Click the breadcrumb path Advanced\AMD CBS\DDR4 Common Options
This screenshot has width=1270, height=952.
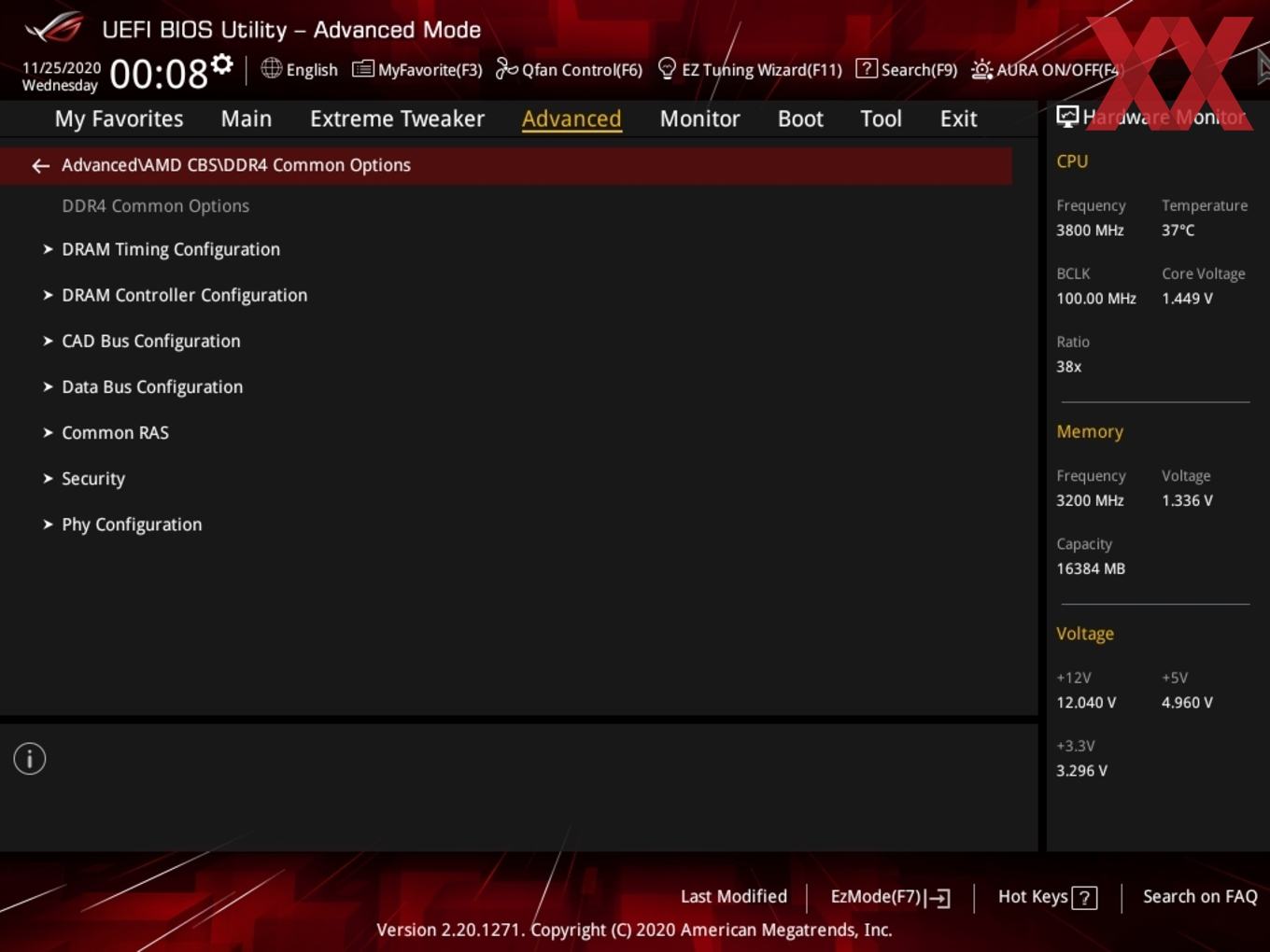pyautogui.click(x=236, y=165)
